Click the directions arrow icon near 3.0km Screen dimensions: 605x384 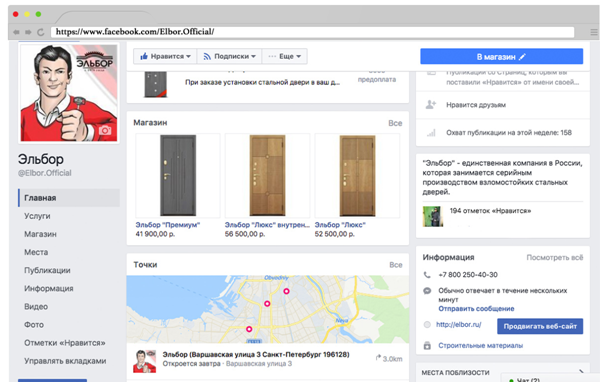point(378,358)
